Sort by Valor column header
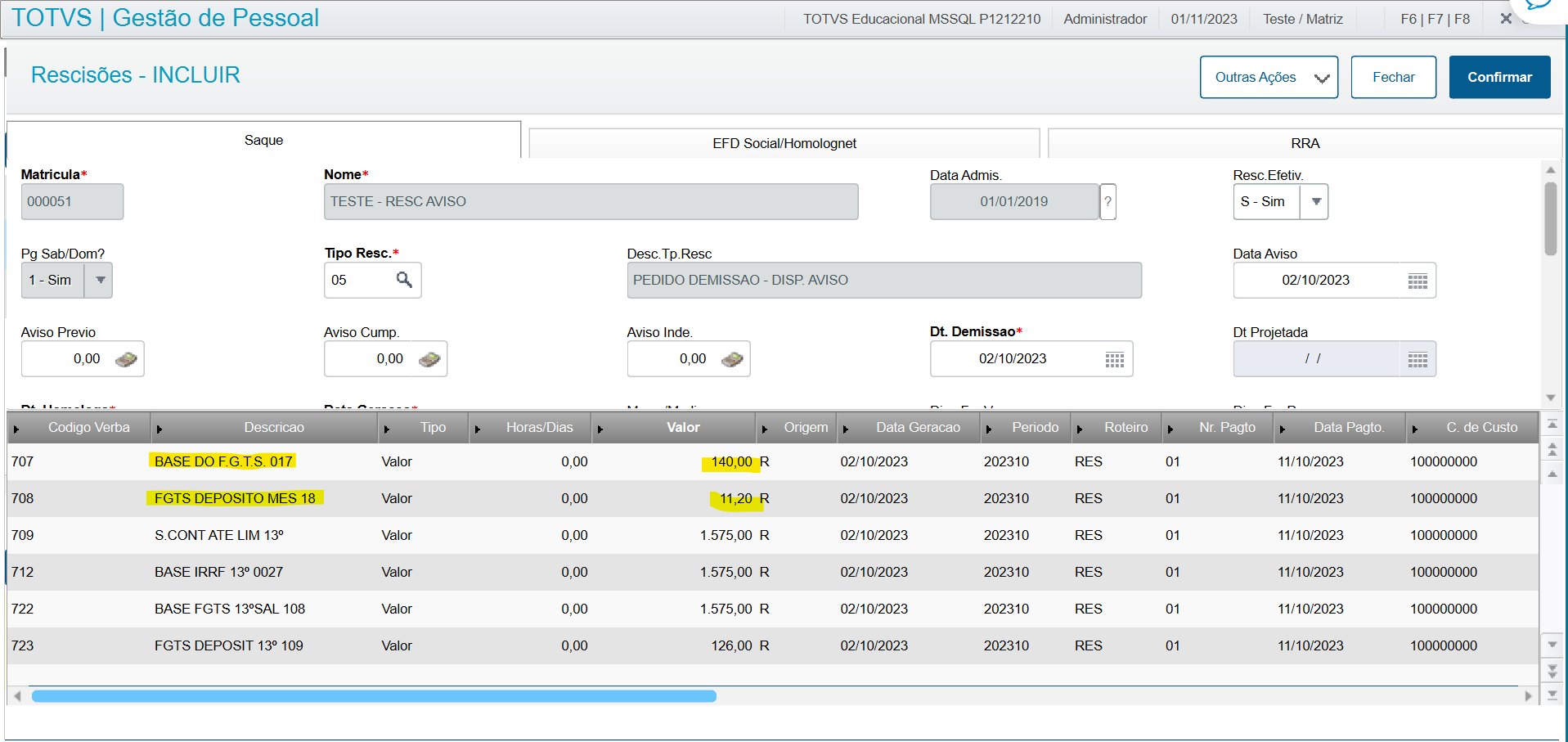Viewport: 1568px width, 742px height. pyautogui.click(x=674, y=427)
